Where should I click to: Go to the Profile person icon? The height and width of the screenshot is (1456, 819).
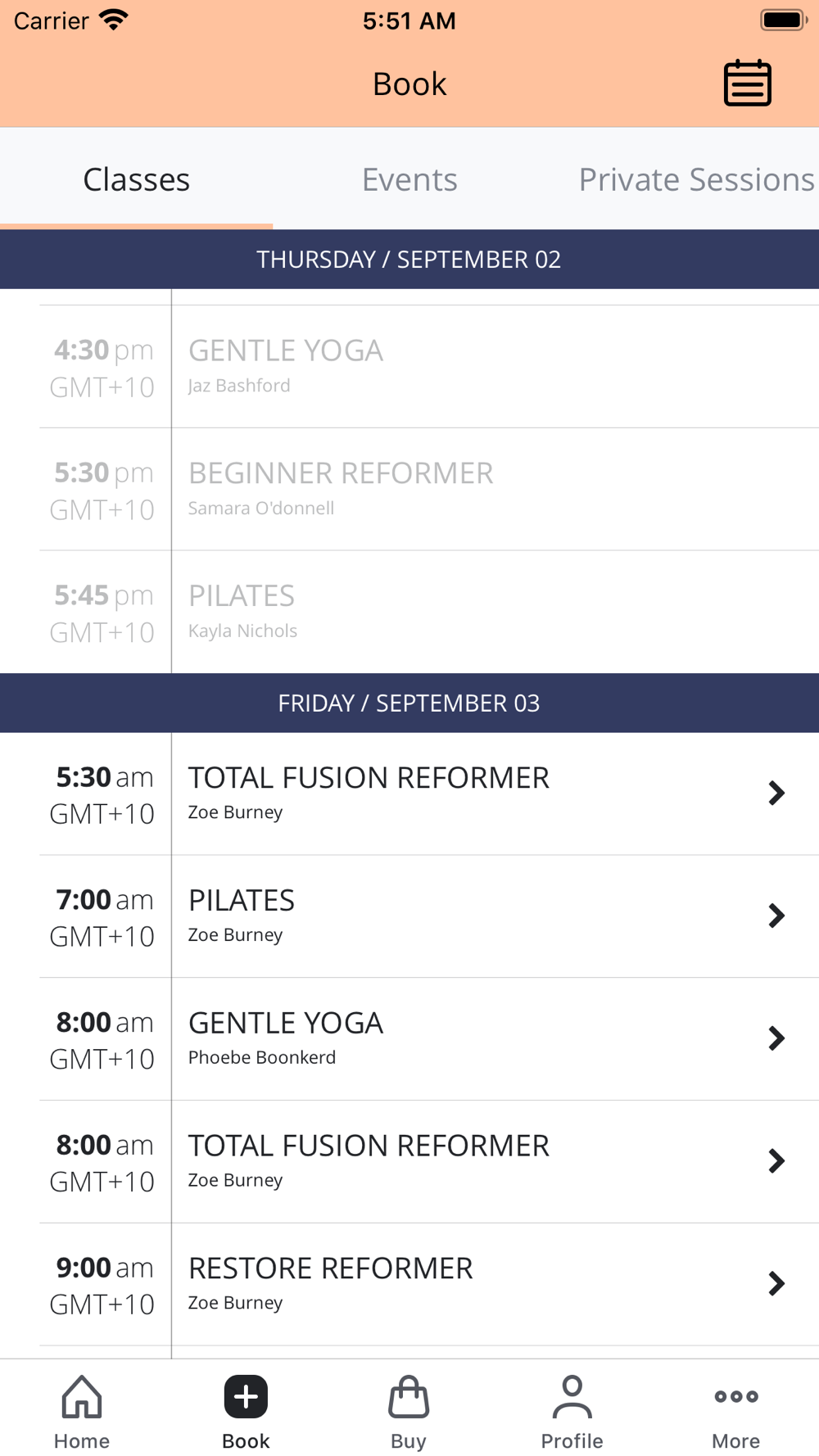[572, 1396]
